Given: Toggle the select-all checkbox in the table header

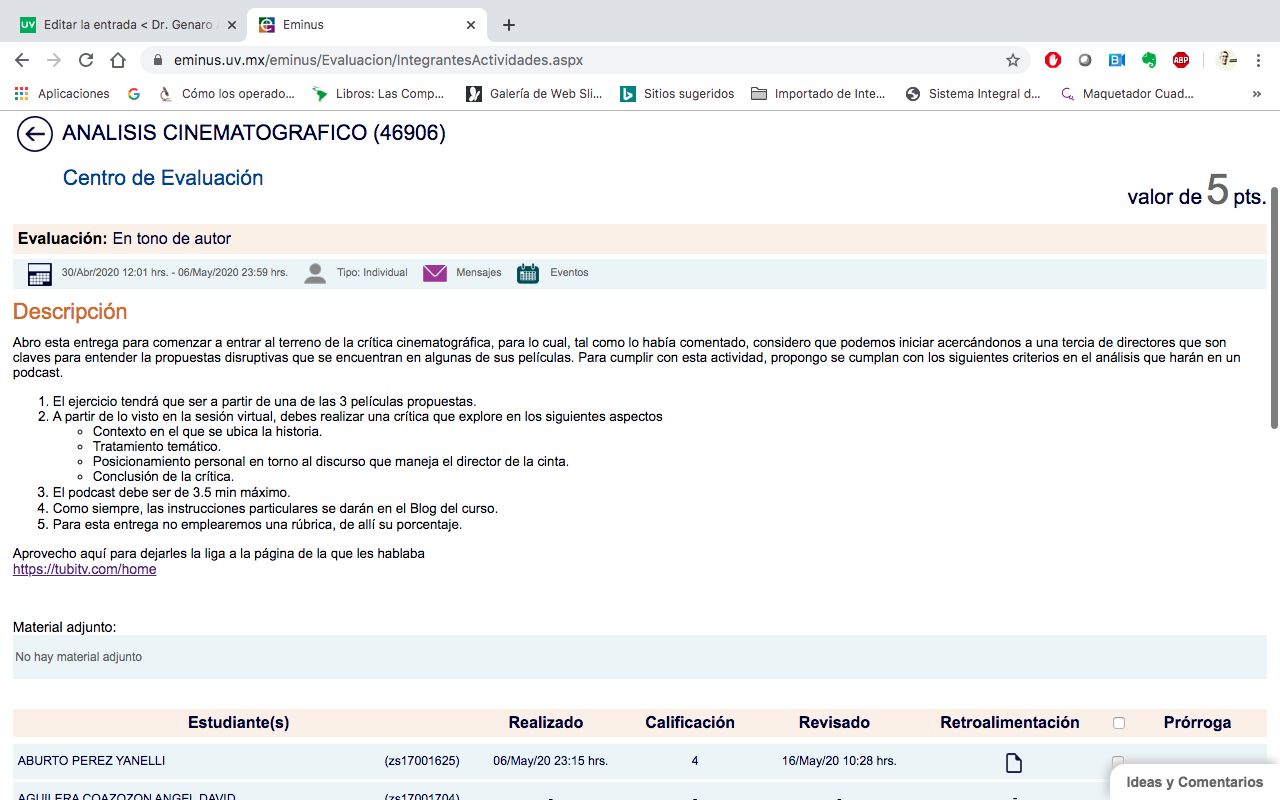Looking at the screenshot, I should [x=1119, y=723].
